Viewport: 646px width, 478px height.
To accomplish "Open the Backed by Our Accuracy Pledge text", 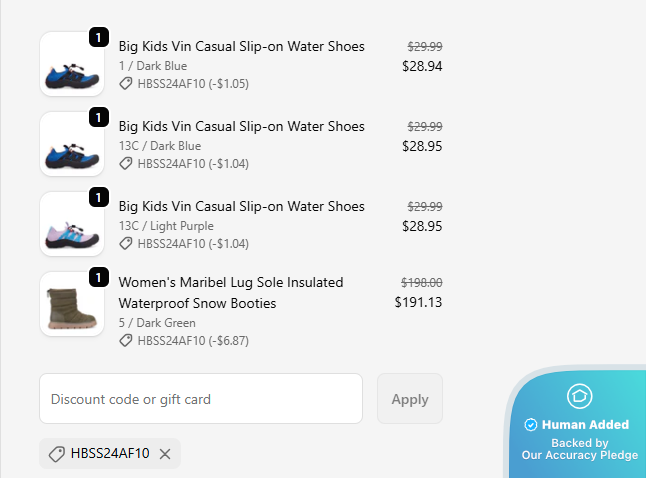I will pos(579,449).
